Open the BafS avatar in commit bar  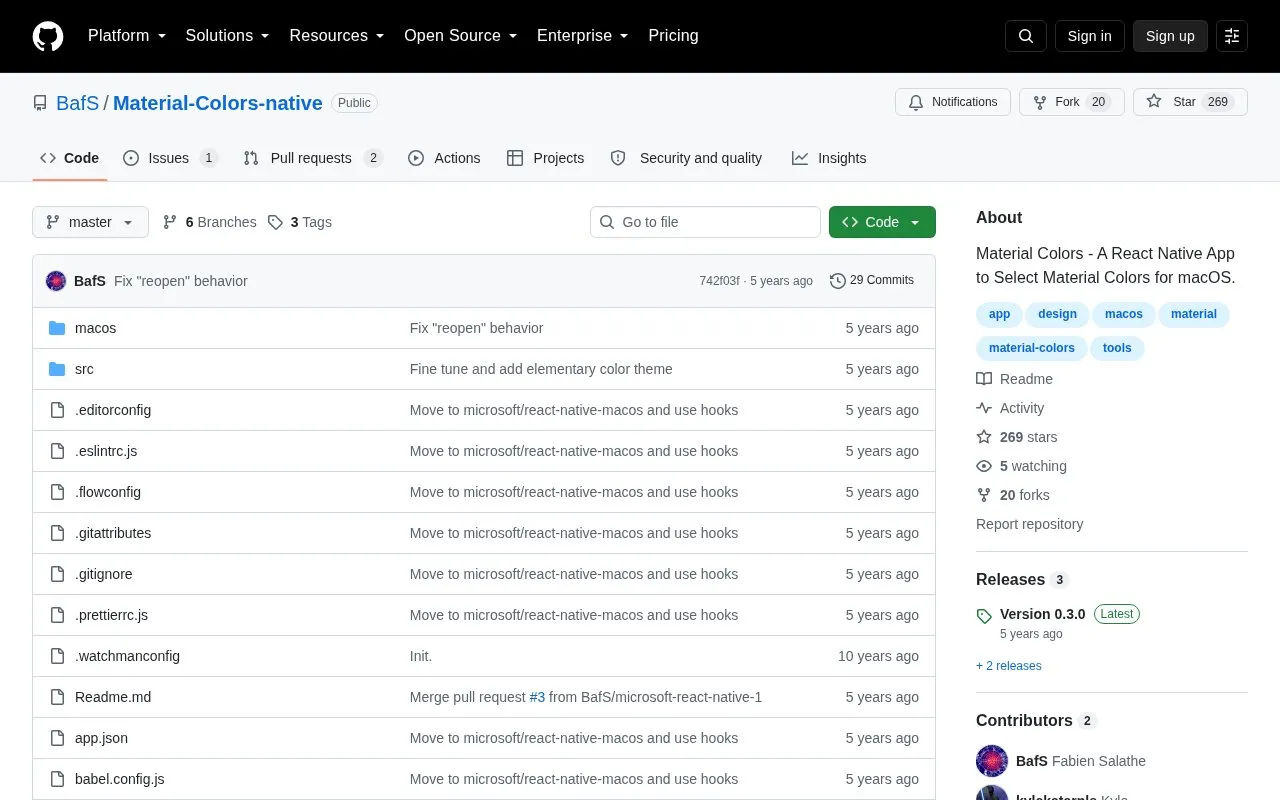(56, 281)
